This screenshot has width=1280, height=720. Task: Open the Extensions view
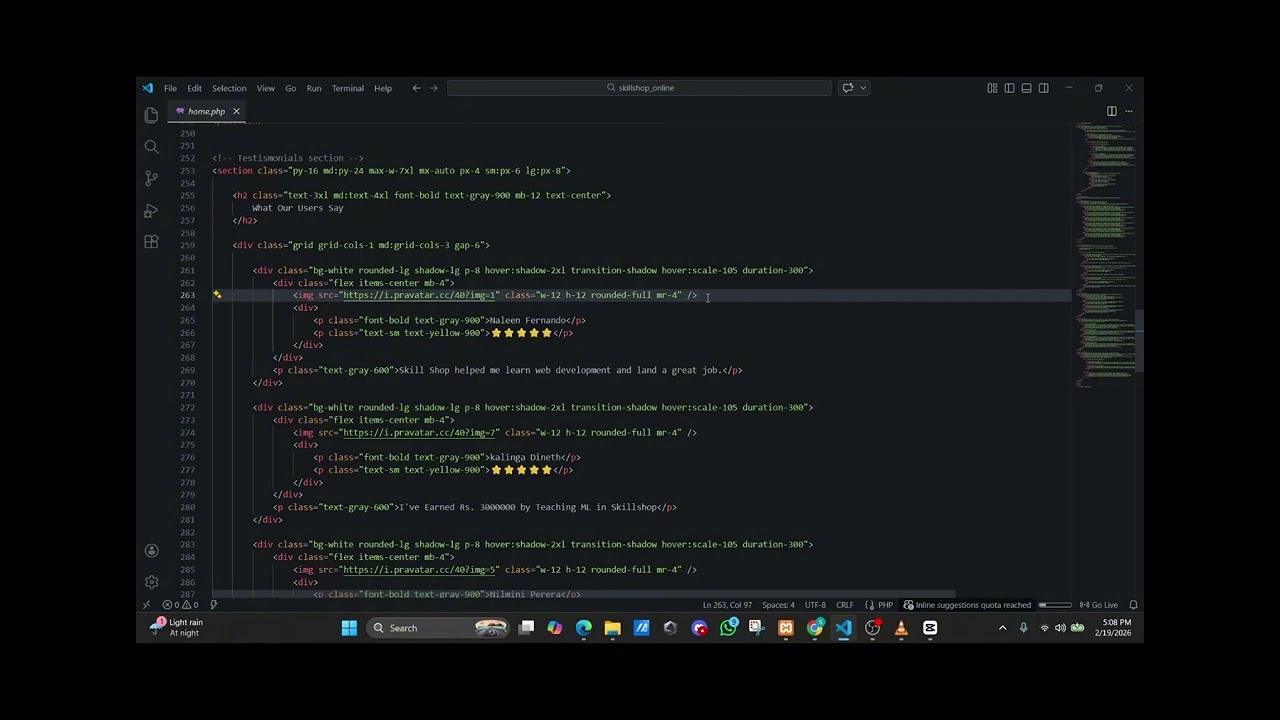pyautogui.click(x=151, y=242)
